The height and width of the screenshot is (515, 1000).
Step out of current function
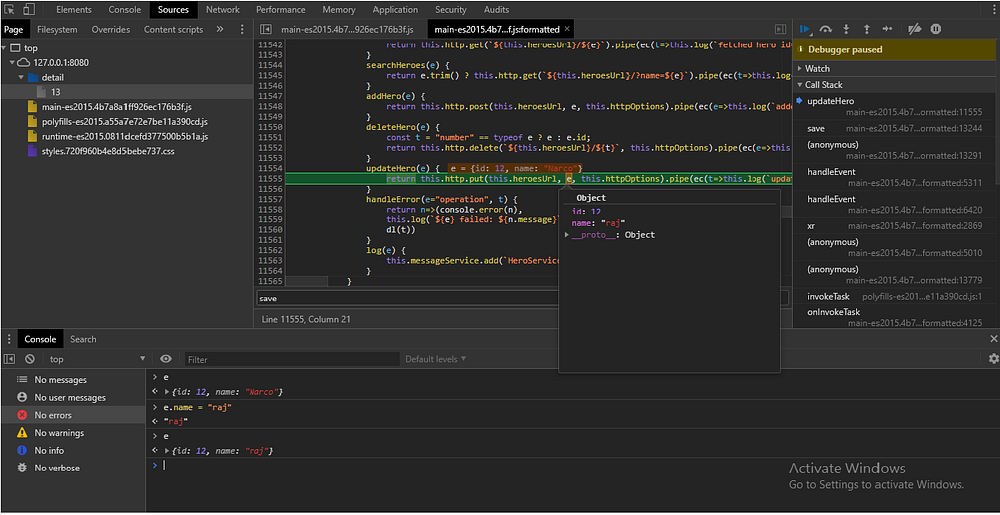(x=866, y=30)
